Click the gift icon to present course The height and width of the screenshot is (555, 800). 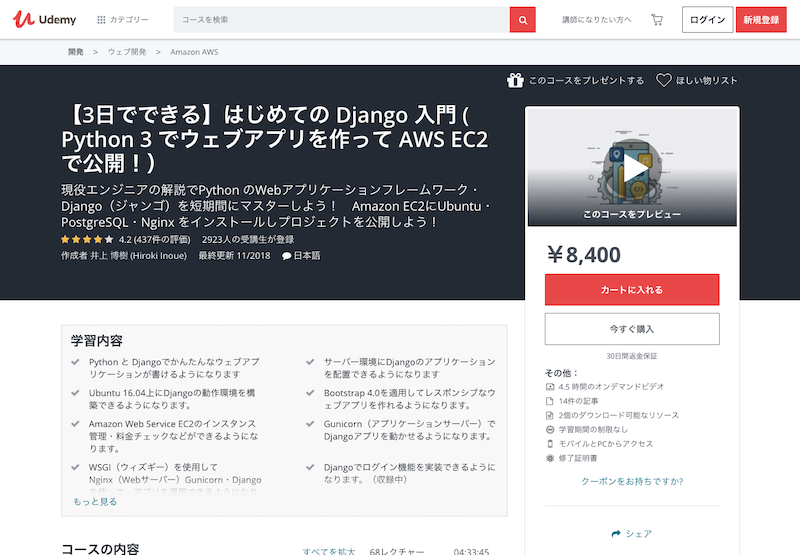pos(515,80)
